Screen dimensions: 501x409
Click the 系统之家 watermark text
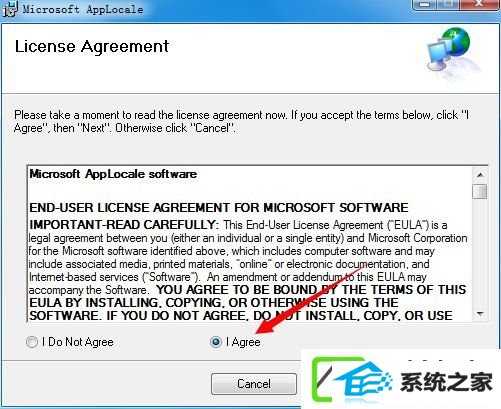point(446,382)
